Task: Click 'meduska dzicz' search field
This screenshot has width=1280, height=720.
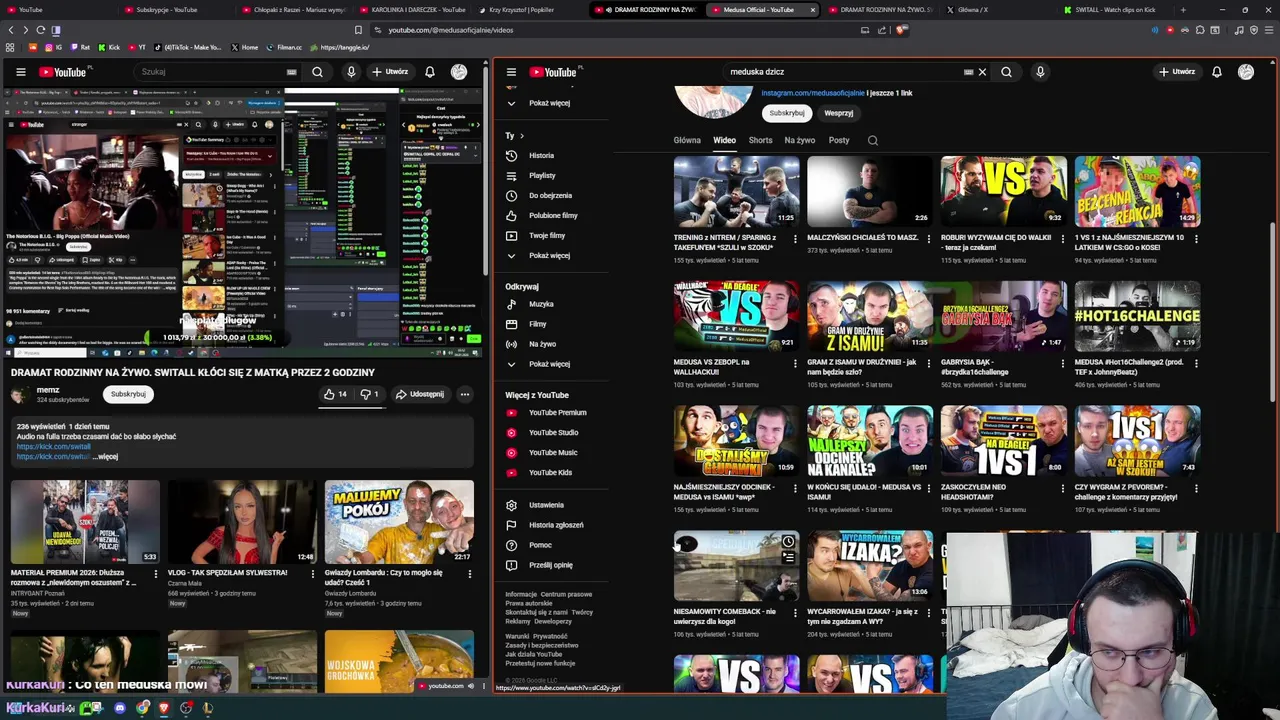Action: pos(845,72)
